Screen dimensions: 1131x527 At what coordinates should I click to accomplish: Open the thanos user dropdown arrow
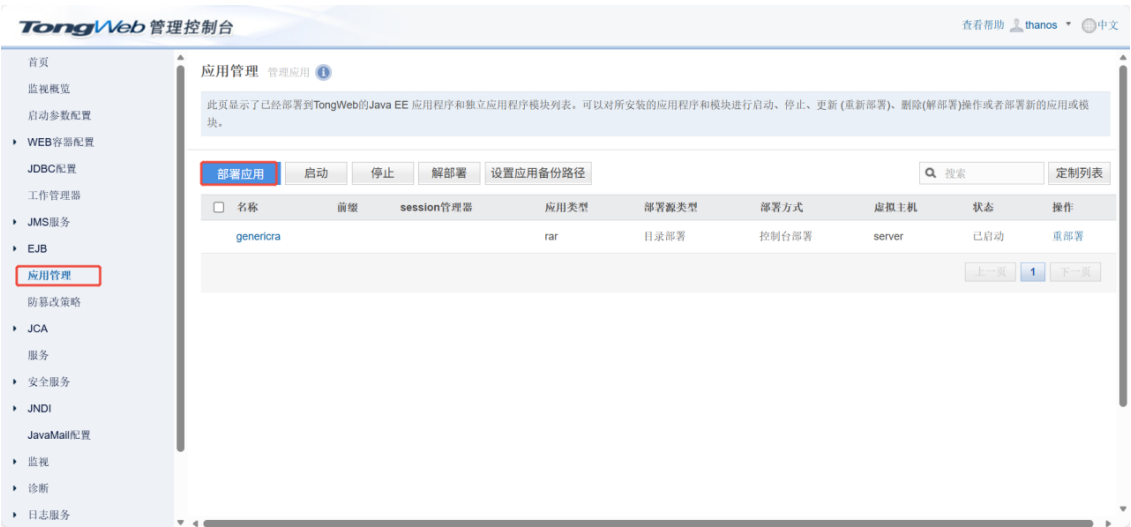coord(1067,25)
